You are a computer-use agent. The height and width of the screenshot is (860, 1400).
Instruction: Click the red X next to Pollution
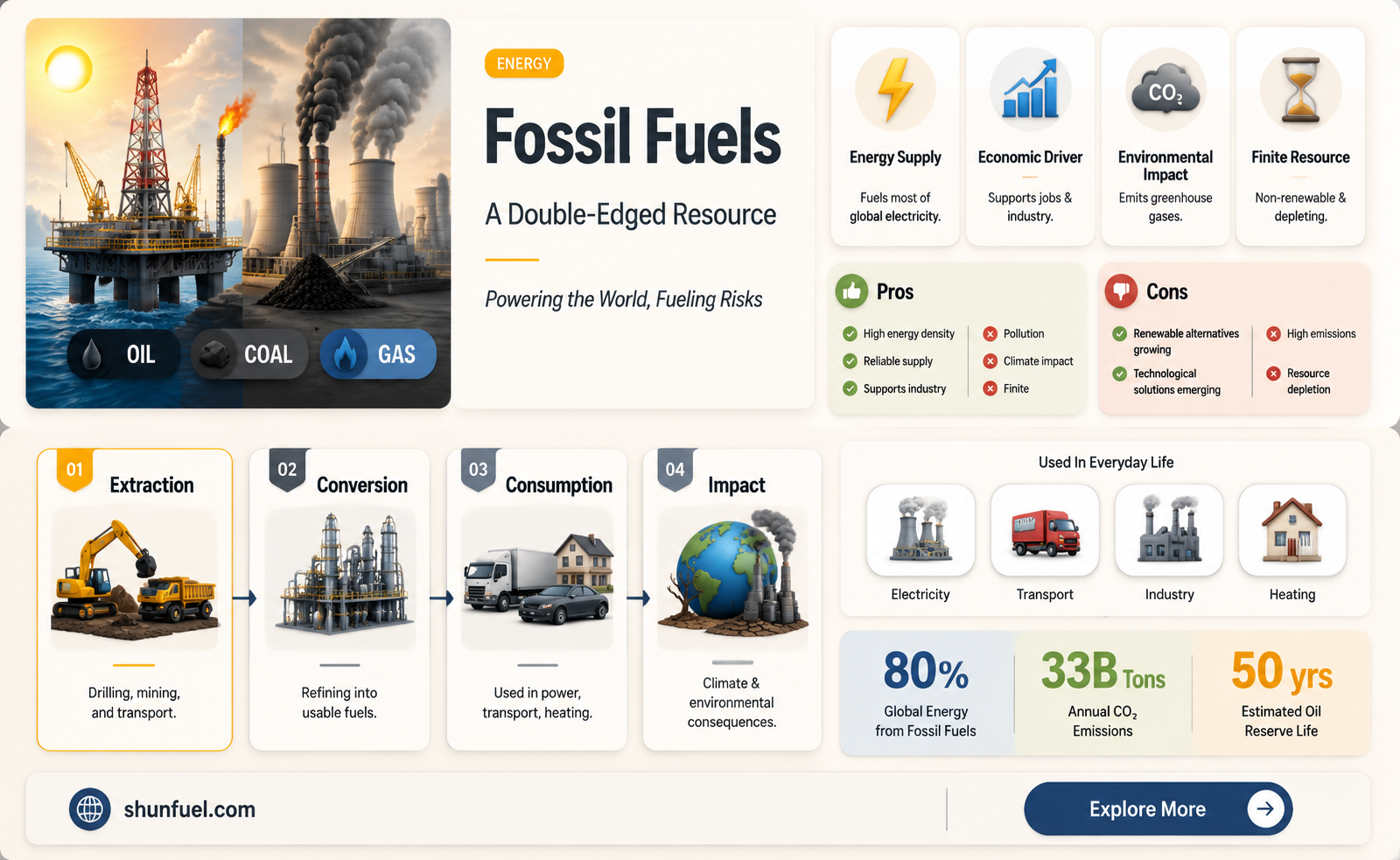pyautogui.click(x=990, y=333)
